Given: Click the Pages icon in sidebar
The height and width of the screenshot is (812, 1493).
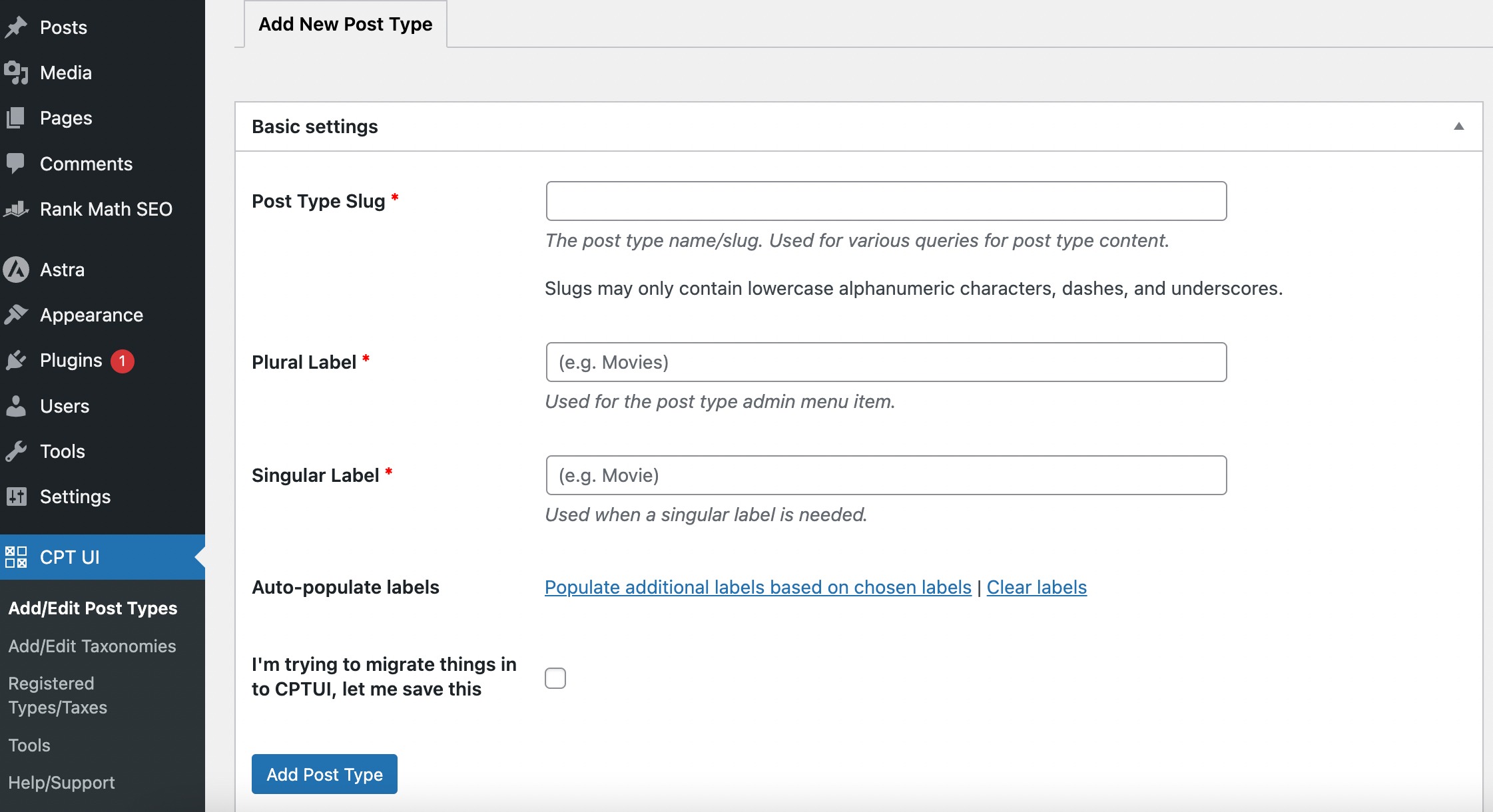Looking at the screenshot, I should [17, 117].
